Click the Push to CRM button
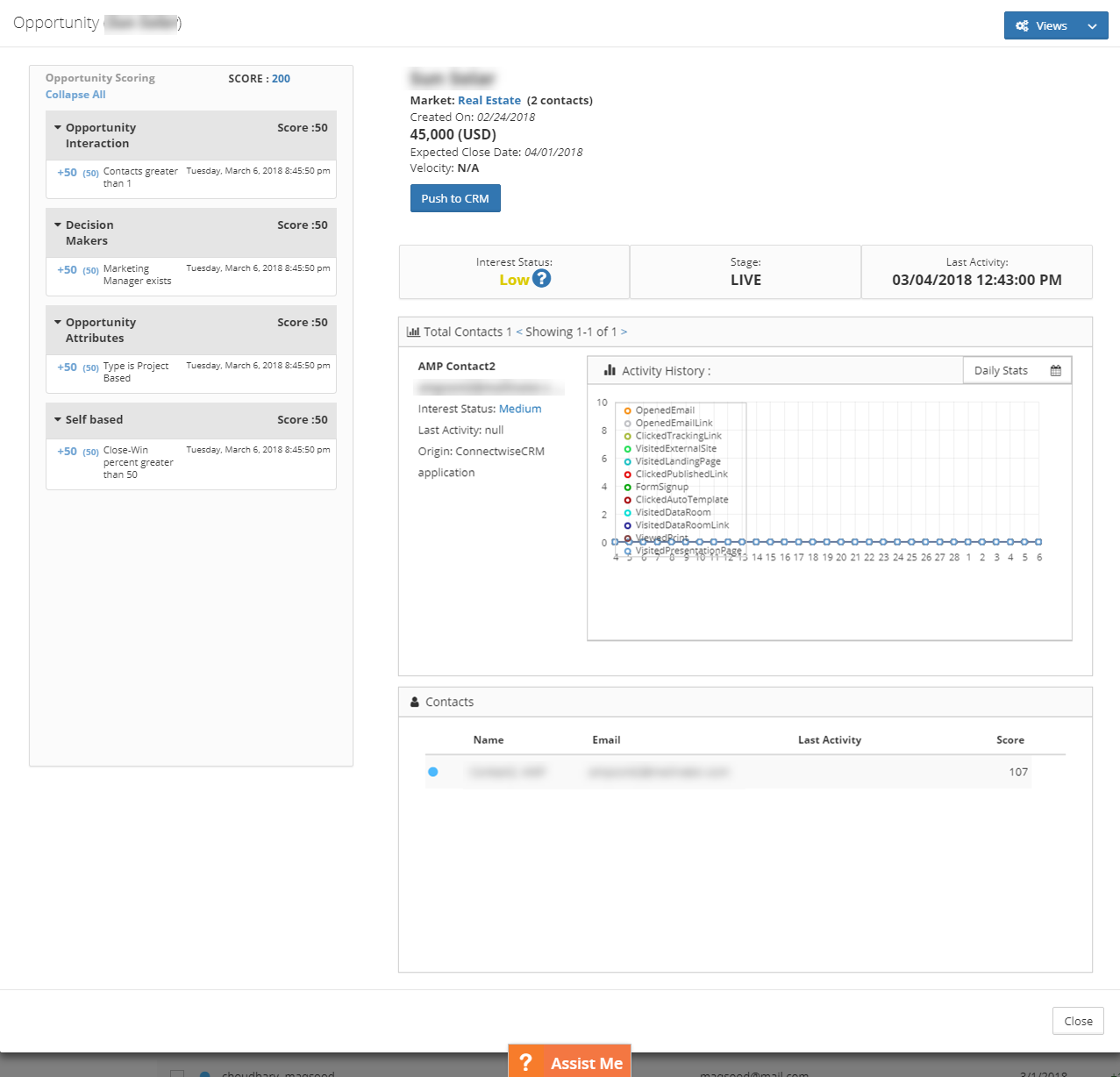The height and width of the screenshot is (1077, 1120). pos(455,198)
